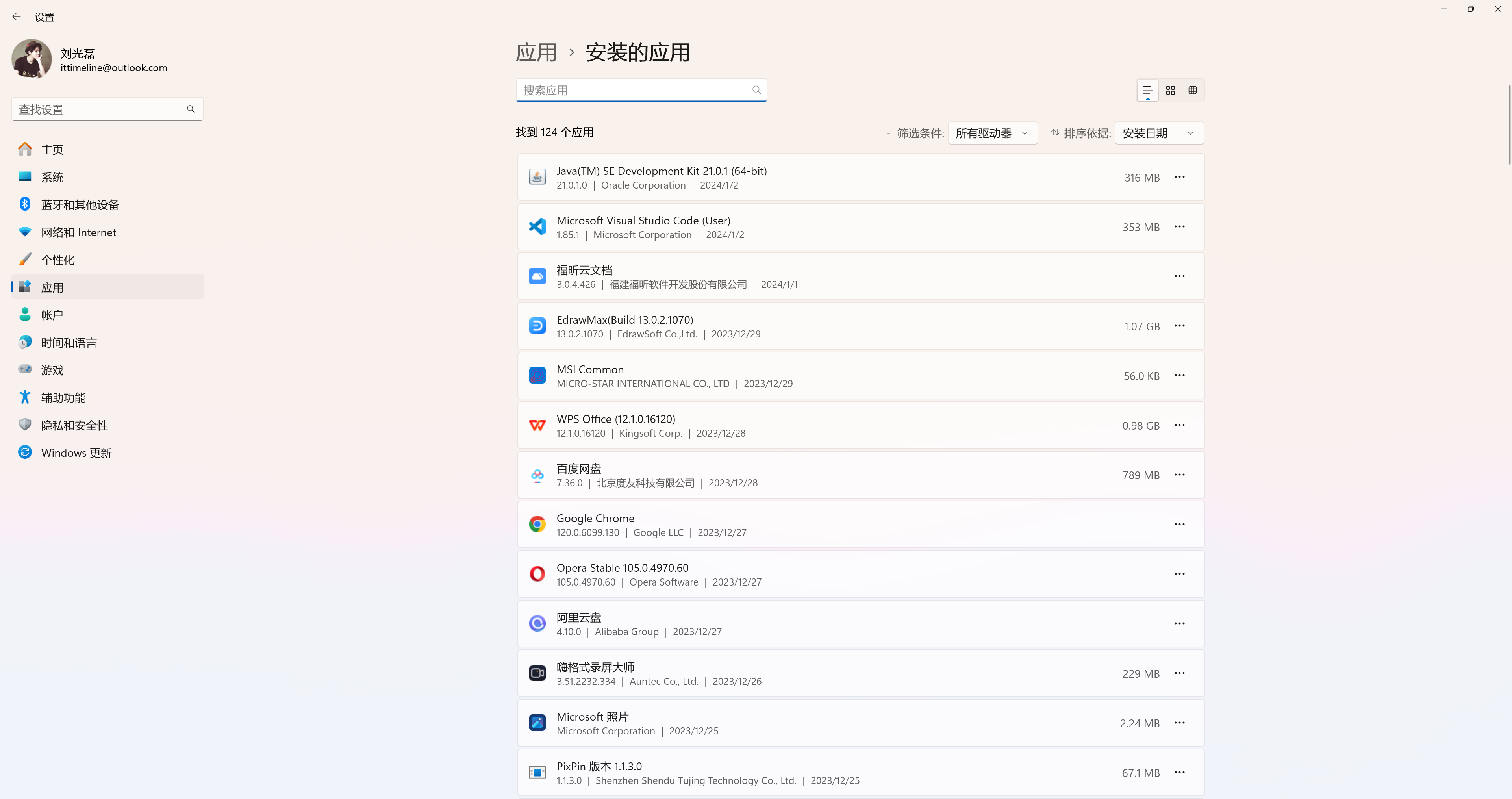Click the 应用 breadcrumb link
The height and width of the screenshot is (799, 1512).
536,52
